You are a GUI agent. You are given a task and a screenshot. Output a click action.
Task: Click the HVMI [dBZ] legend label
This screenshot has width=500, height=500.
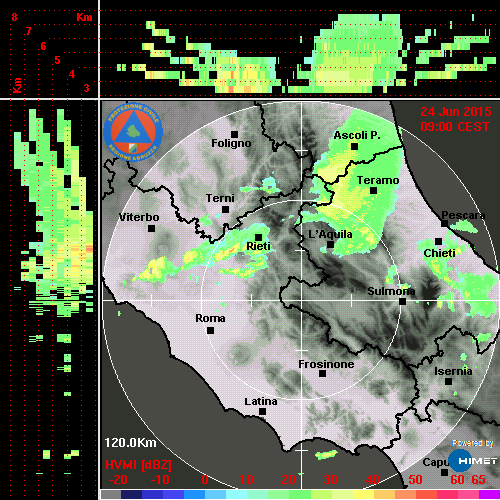pyautogui.click(x=138, y=465)
